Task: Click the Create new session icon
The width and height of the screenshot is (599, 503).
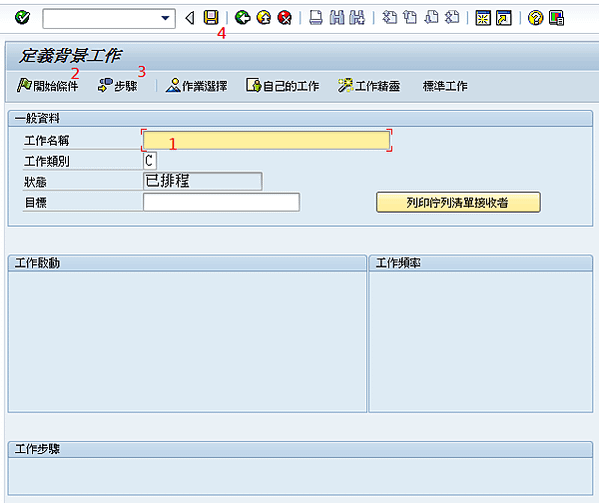Action: pos(483,18)
